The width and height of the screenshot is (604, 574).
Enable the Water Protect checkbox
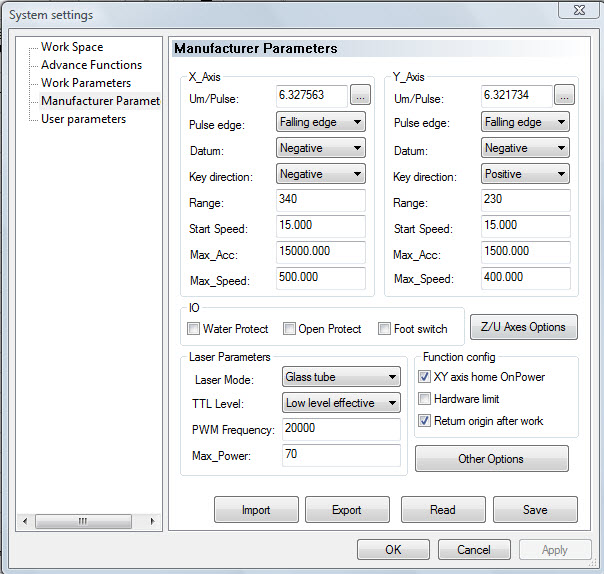(x=194, y=329)
